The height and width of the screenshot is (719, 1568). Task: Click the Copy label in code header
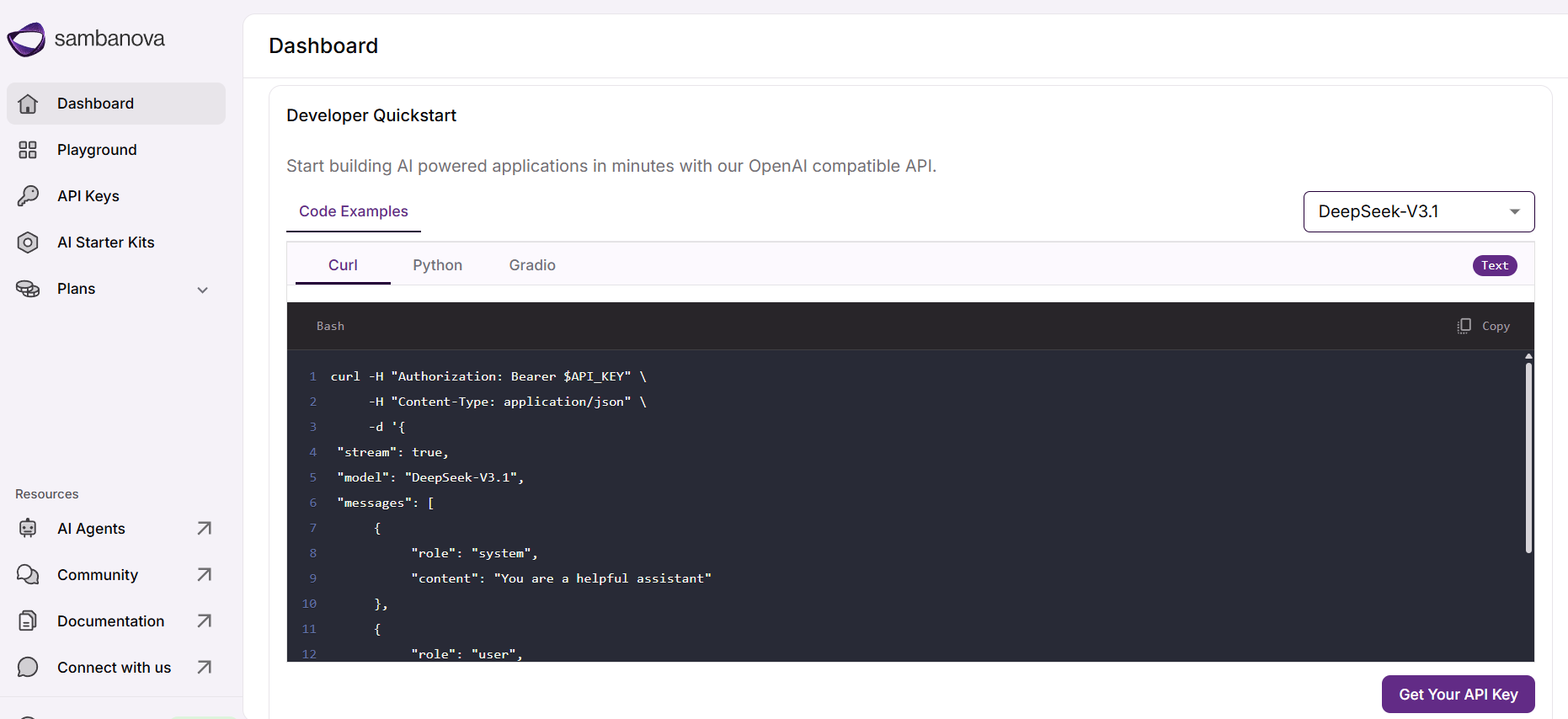click(x=1496, y=326)
